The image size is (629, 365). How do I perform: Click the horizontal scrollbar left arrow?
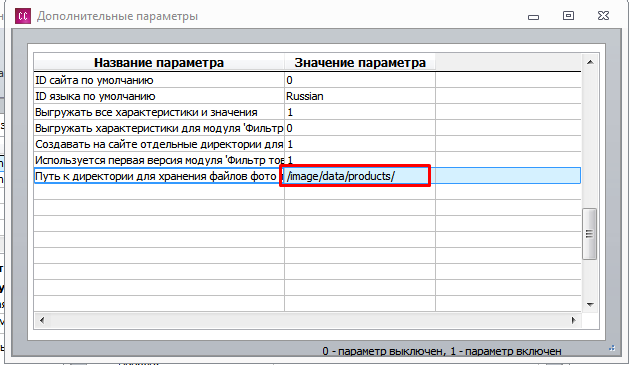42,320
